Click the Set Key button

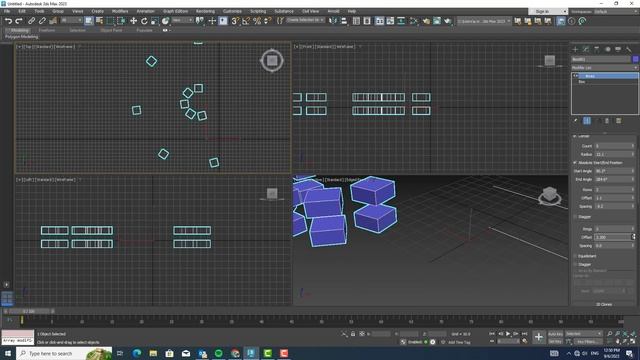coord(555,341)
